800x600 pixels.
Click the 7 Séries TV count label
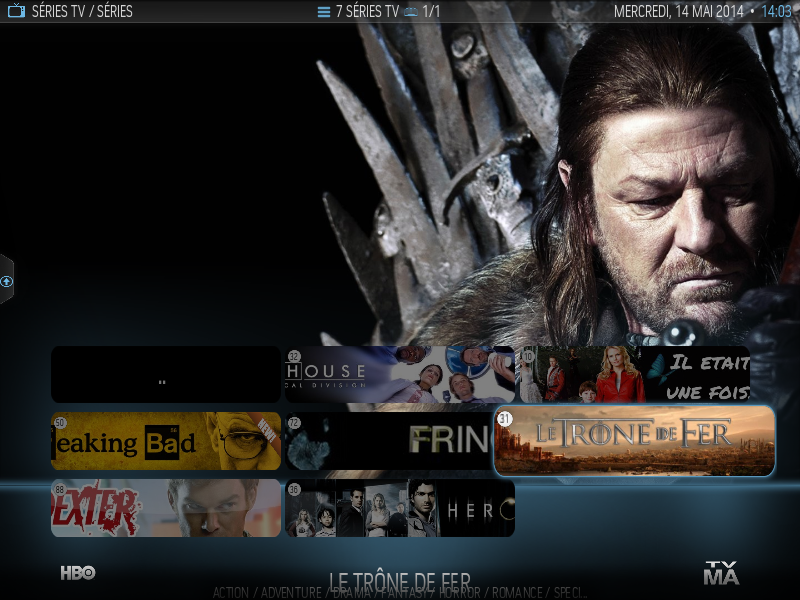pos(367,11)
